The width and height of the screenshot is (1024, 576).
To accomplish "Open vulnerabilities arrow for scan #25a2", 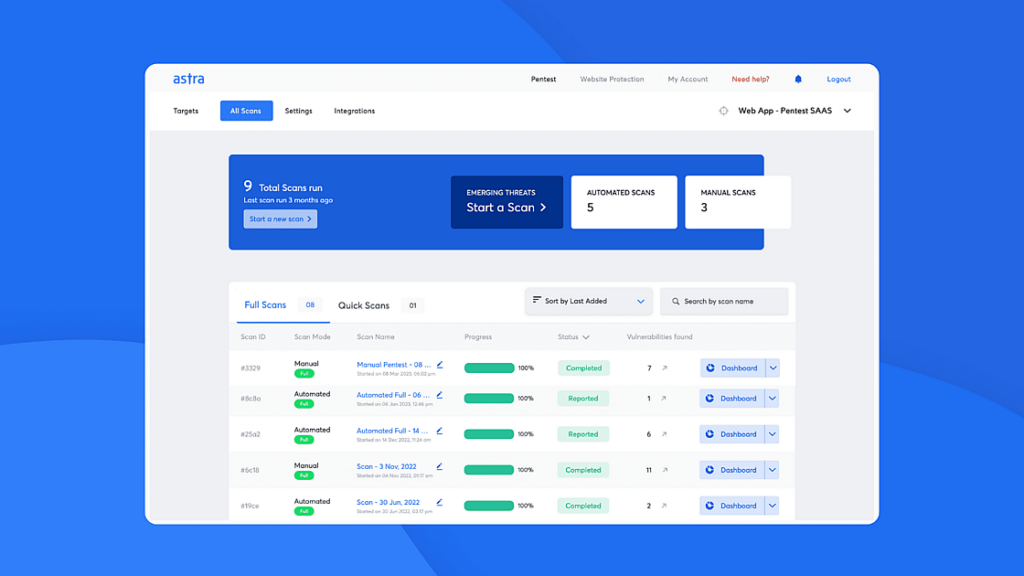I will click(664, 434).
